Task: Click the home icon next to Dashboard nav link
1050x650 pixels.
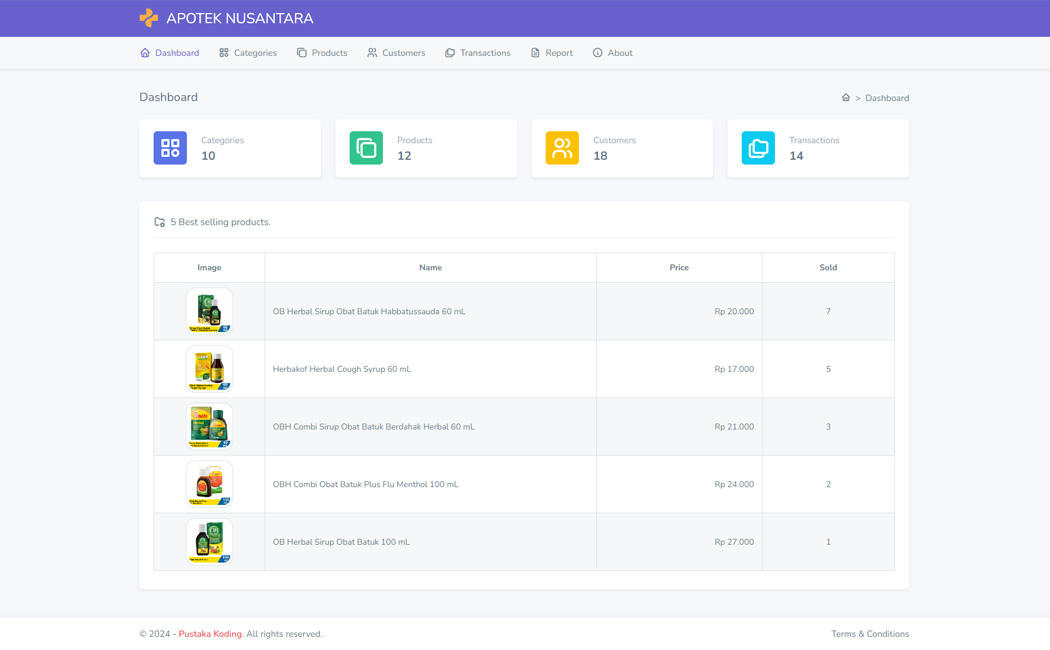Action: [x=143, y=52]
